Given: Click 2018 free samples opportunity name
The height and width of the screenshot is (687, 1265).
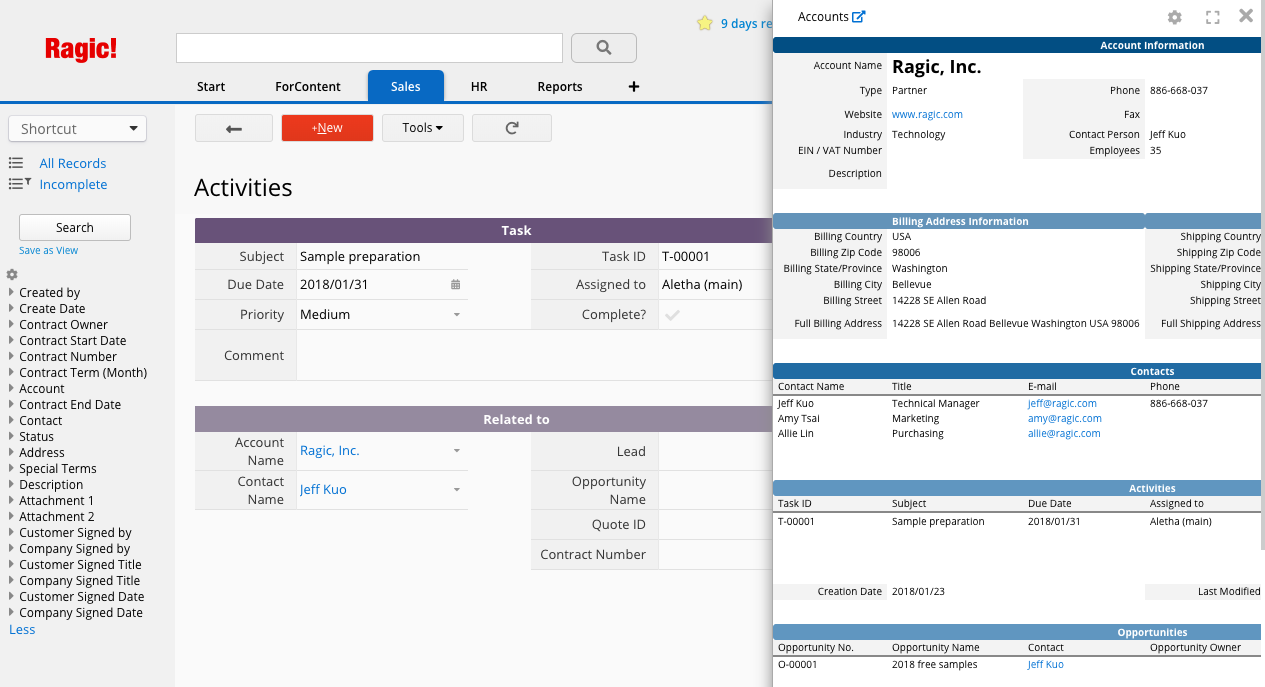Looking at the screenshot, I should (x=934, y=665).
